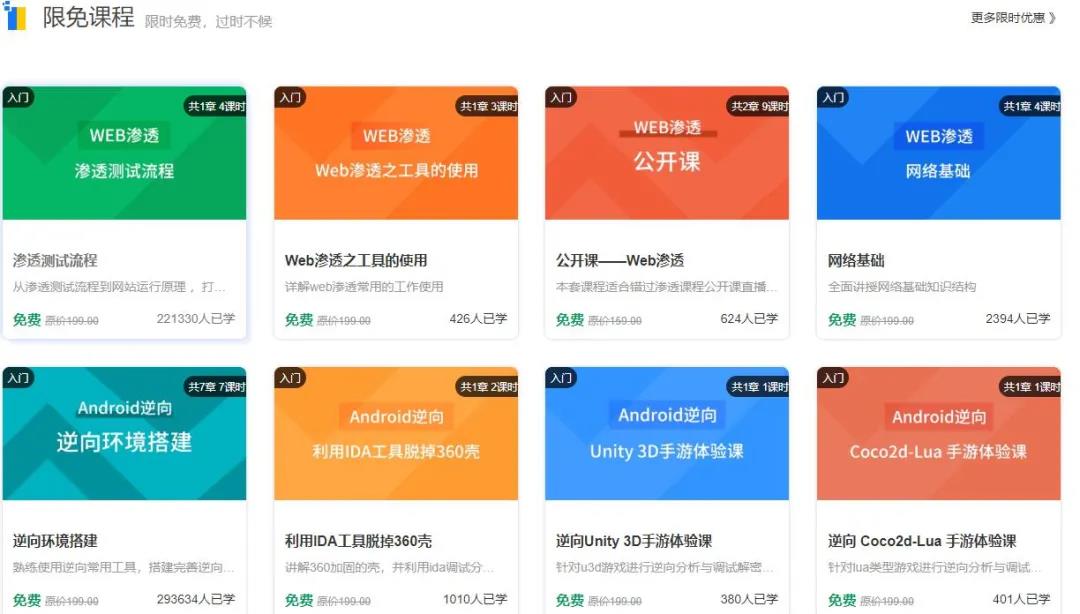Viewport: 1080px width, 614px height.
Task: Click the Web渗透之工具的使用 course title
Action: point(356,260)
